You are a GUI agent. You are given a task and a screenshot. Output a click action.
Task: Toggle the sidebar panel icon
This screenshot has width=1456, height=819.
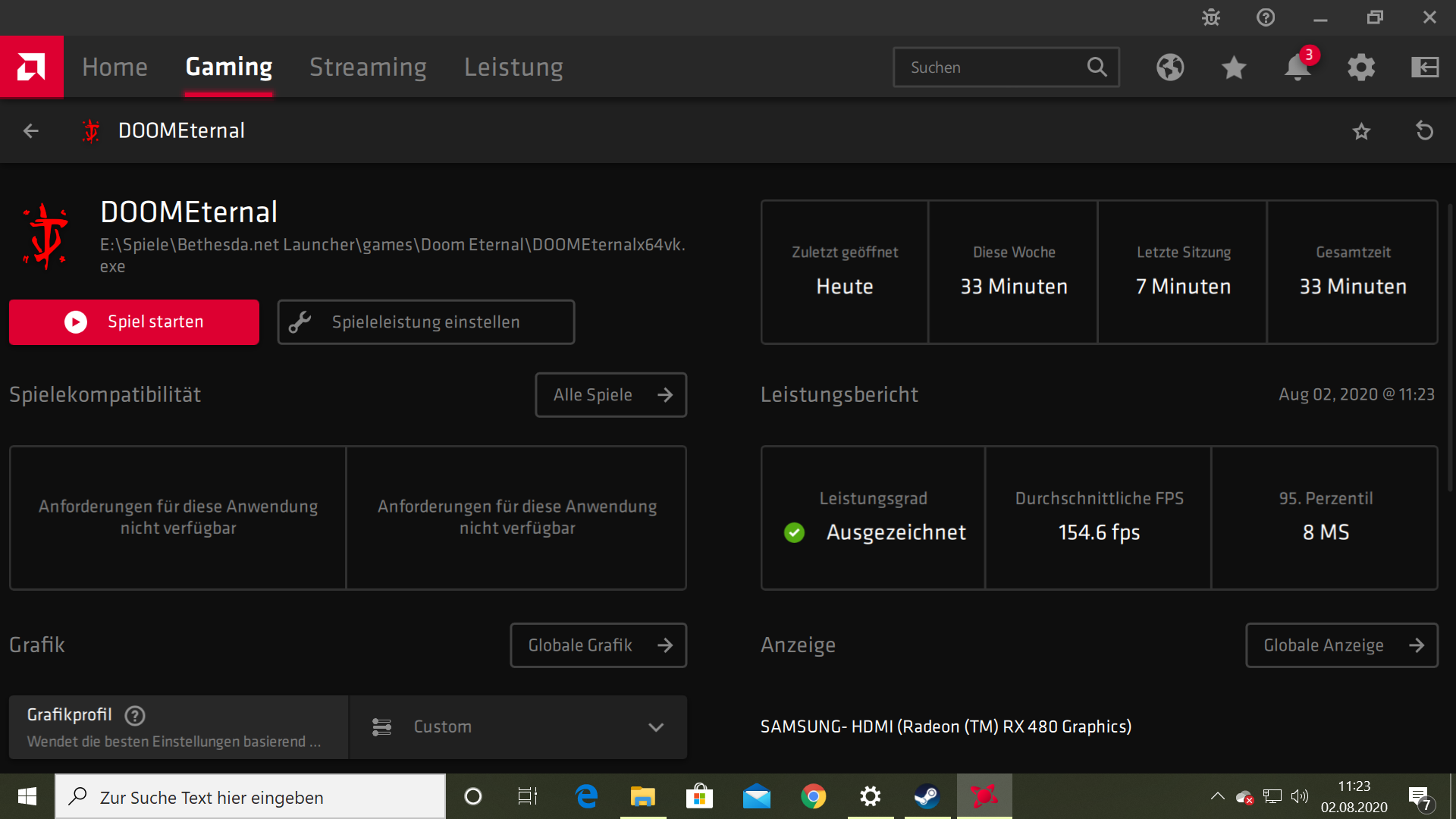click(1425, 67)
